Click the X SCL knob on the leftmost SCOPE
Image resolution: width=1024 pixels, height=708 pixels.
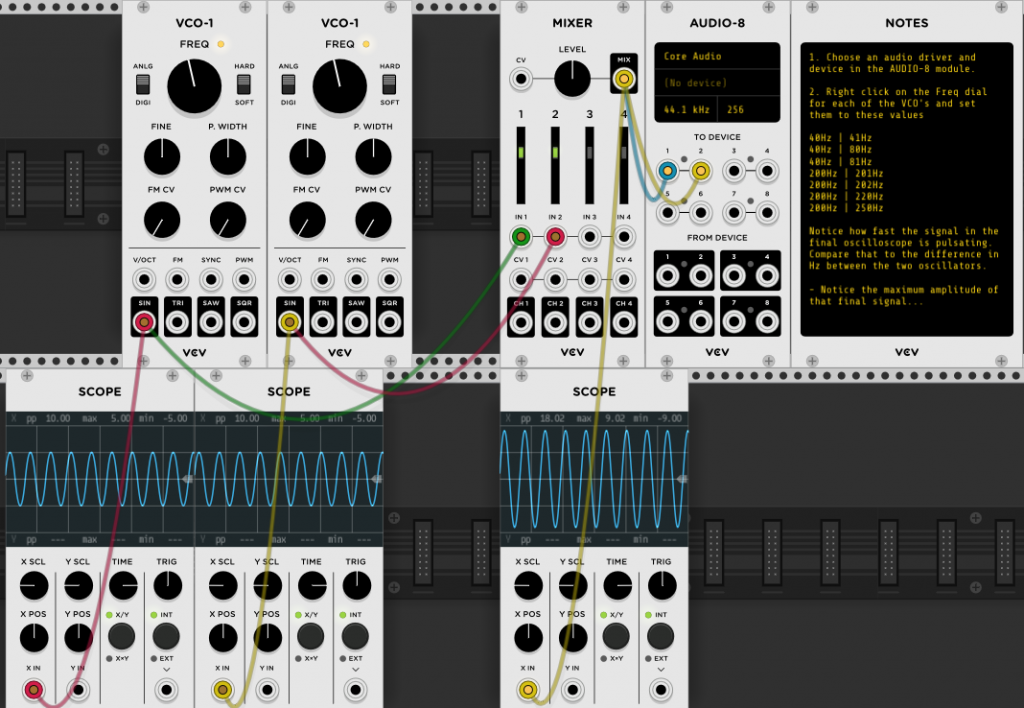tap(33, 586)
